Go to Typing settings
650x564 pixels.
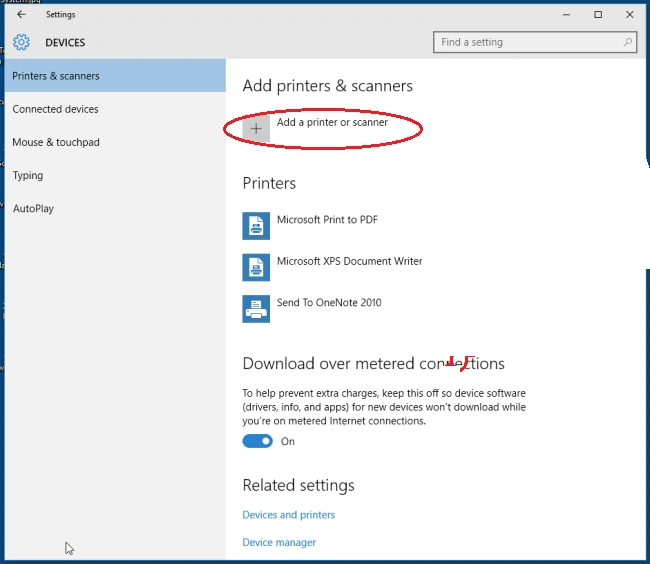(x=115, y=175)
